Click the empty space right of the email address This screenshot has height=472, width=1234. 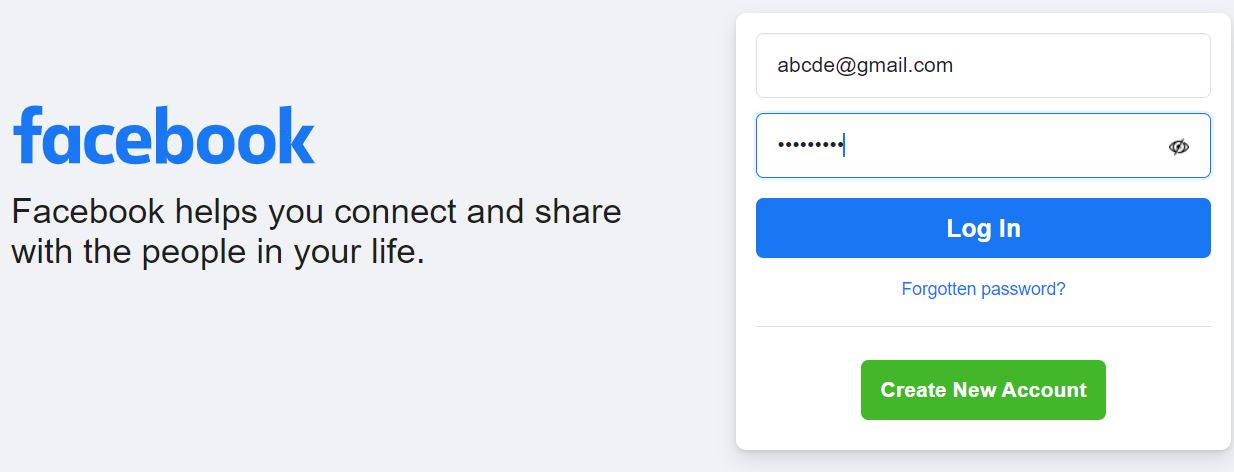(x=1080, y=66)
